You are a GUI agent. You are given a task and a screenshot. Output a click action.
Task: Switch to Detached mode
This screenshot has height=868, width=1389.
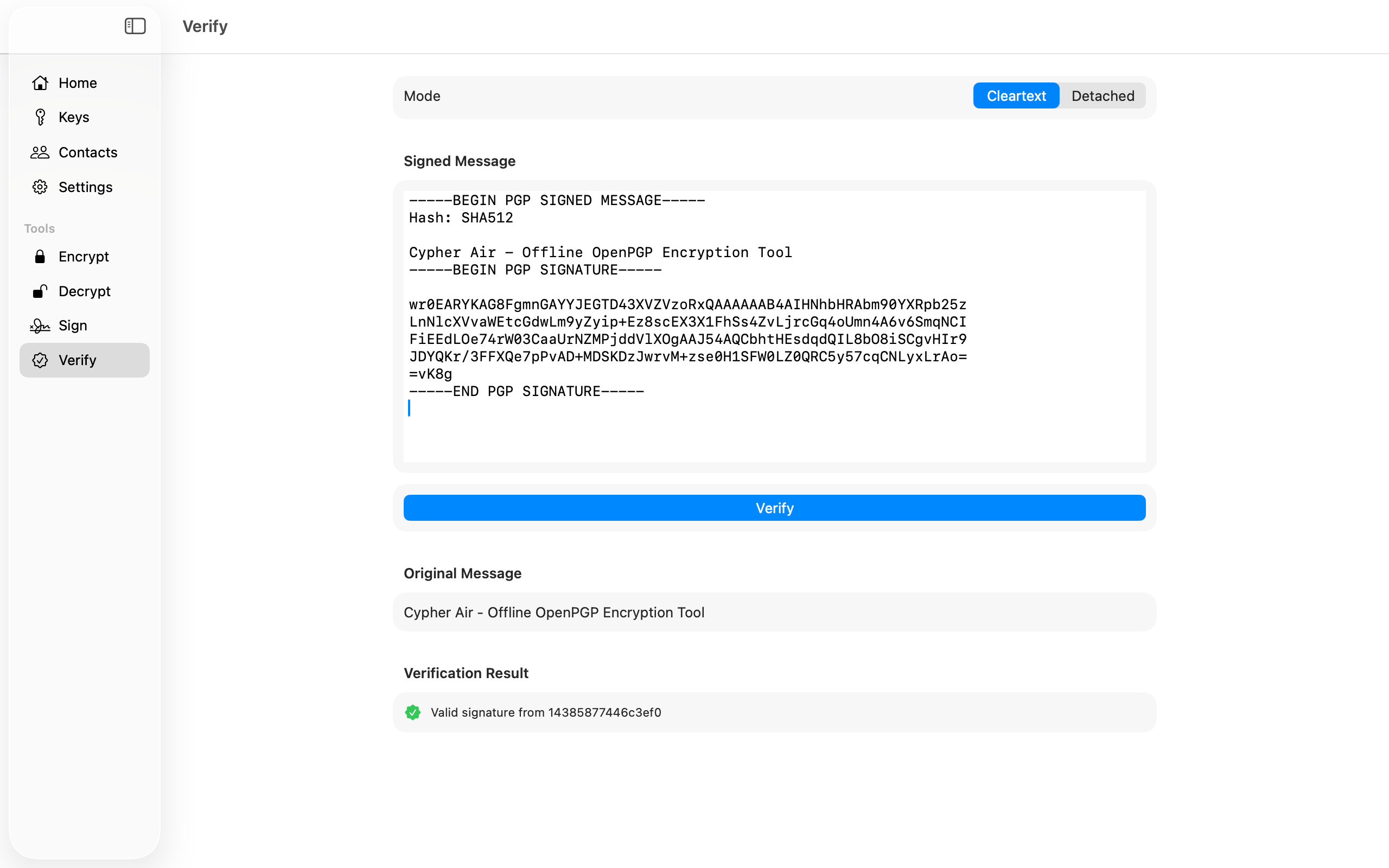click(x=1103, y=96)
